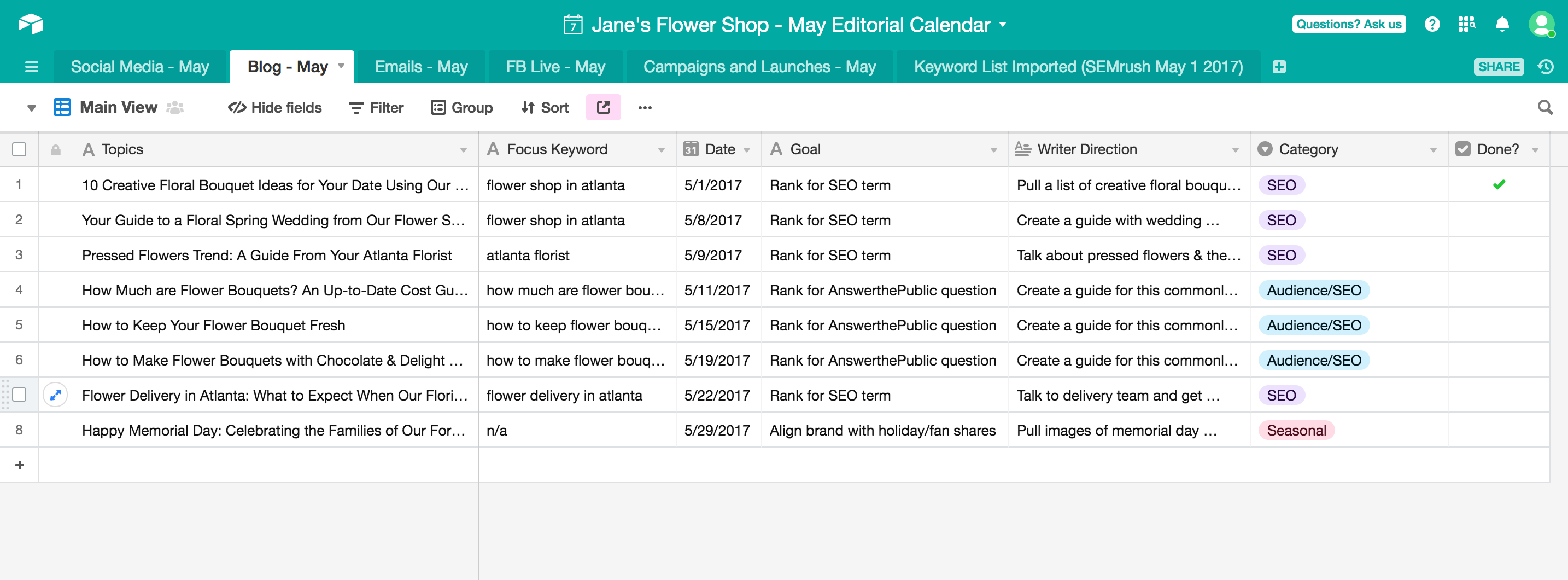Screen dimensions: 1568x580
Task: Tick the select-all checkbox in header
Action: pyautogui.click(x=20, y=149)
